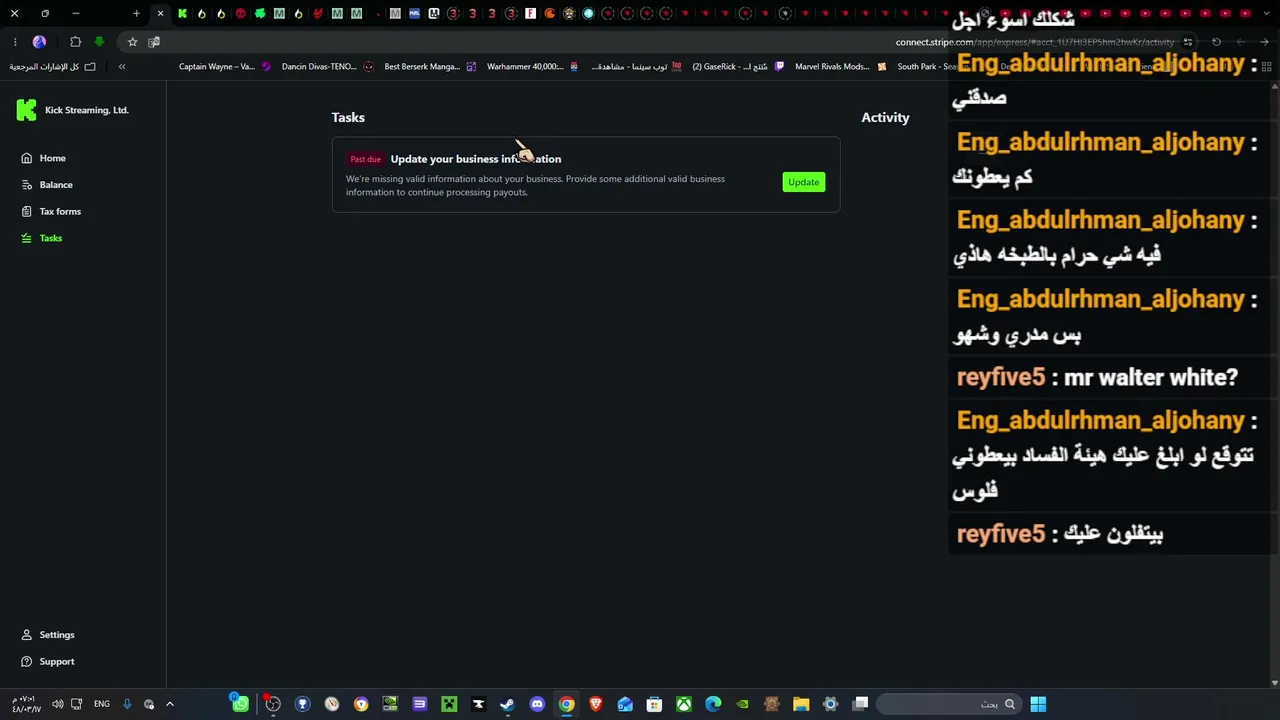Open Microsoft Store from the taskbar
Image resolution: width=1280 pixels, height=720 pixels.
pyautogui.click(x=654, y=704)
